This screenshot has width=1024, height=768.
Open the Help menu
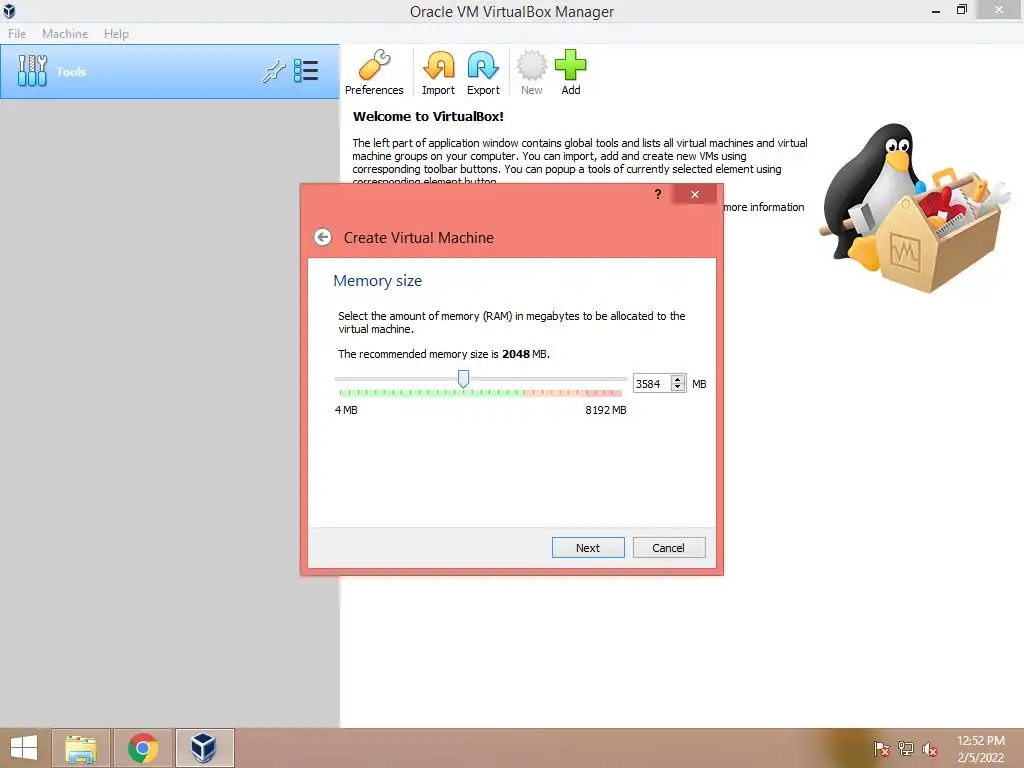pyautogui.click(x=116, y=33)
